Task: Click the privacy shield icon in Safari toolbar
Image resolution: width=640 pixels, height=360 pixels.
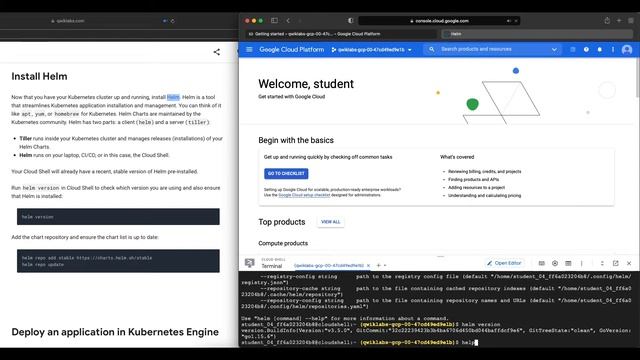Action: (350, 20)
